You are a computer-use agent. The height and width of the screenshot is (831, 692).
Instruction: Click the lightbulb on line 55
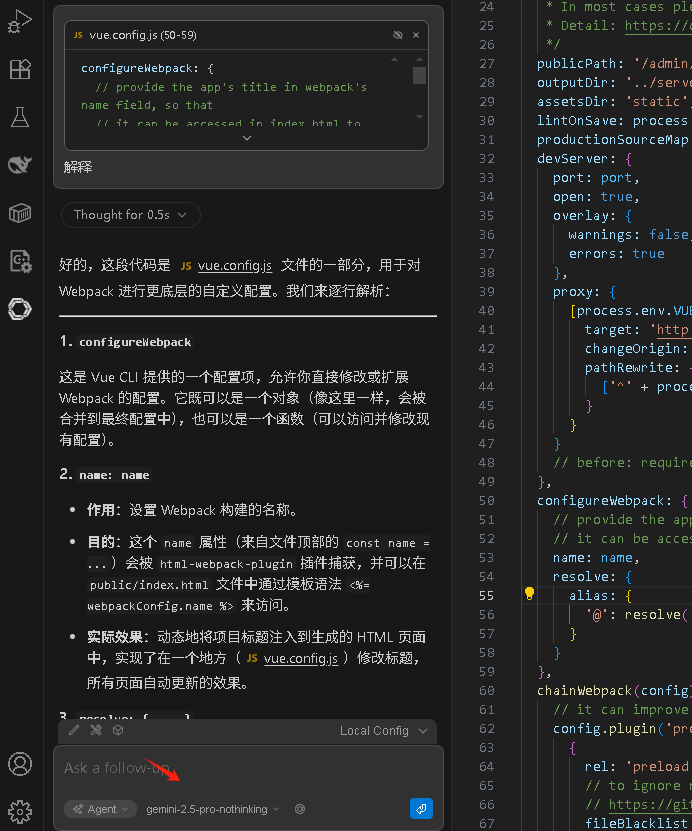(x=530, y=595)
